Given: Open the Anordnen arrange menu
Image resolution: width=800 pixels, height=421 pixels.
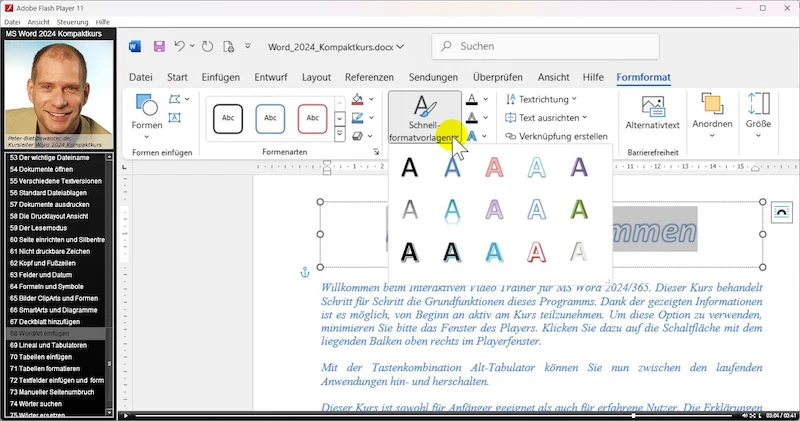Looking at the screenshot, I should coord(712,115).
